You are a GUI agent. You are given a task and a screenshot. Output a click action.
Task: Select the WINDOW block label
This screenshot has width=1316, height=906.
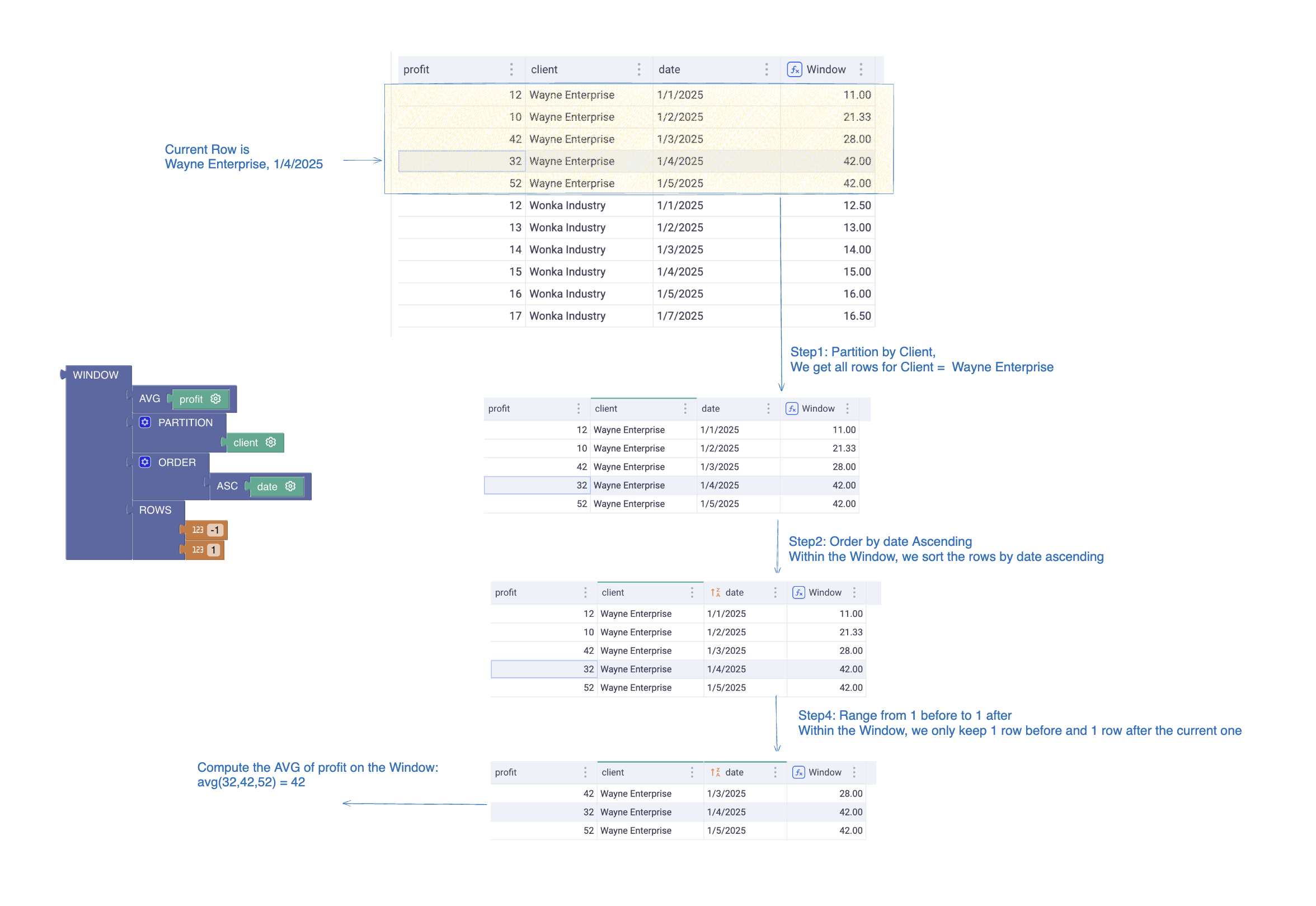coord(96,375)
